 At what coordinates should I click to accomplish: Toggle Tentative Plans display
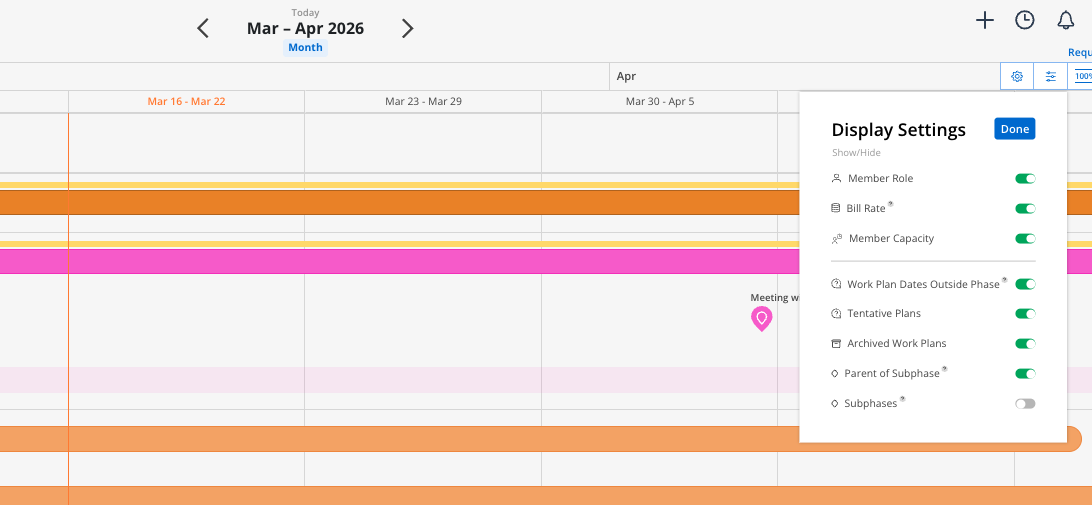1025,314
